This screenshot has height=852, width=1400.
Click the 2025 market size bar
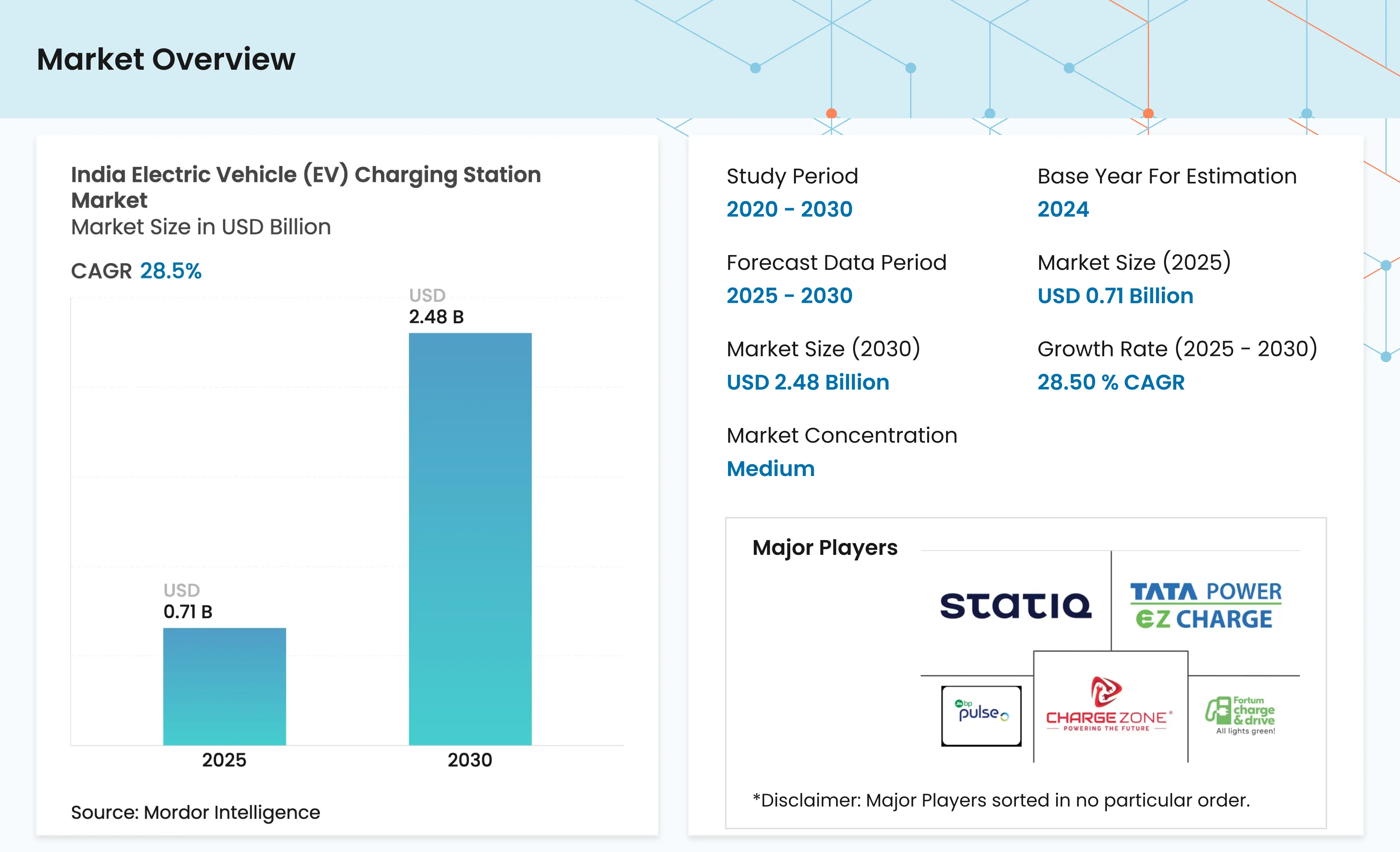tap(224, 686)
